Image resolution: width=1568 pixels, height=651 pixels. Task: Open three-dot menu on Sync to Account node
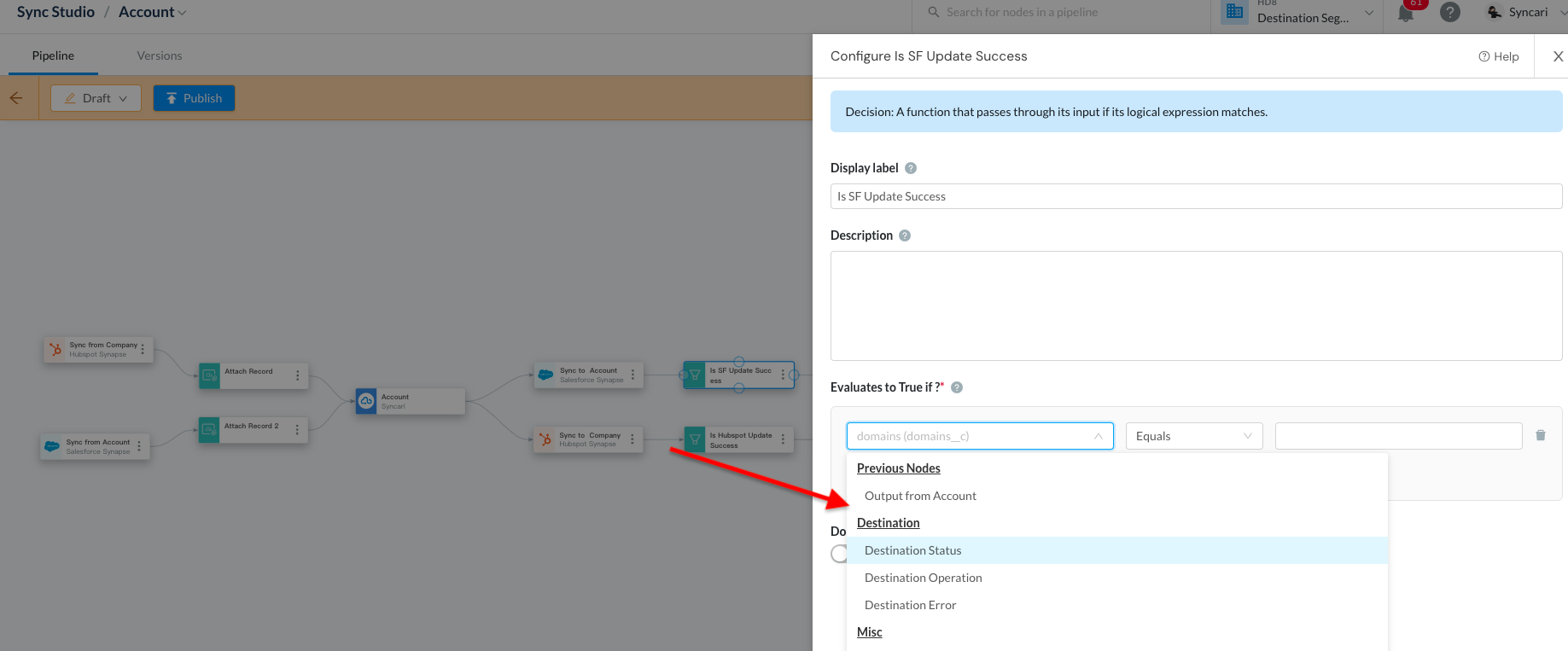tap(632, 375)
